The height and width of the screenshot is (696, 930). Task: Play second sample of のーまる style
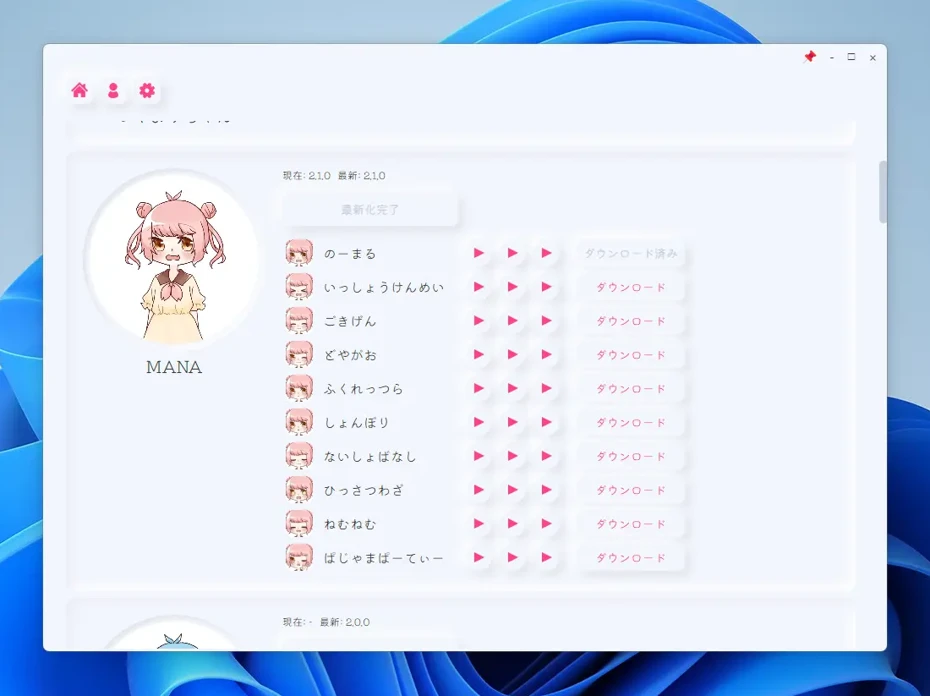512,253
